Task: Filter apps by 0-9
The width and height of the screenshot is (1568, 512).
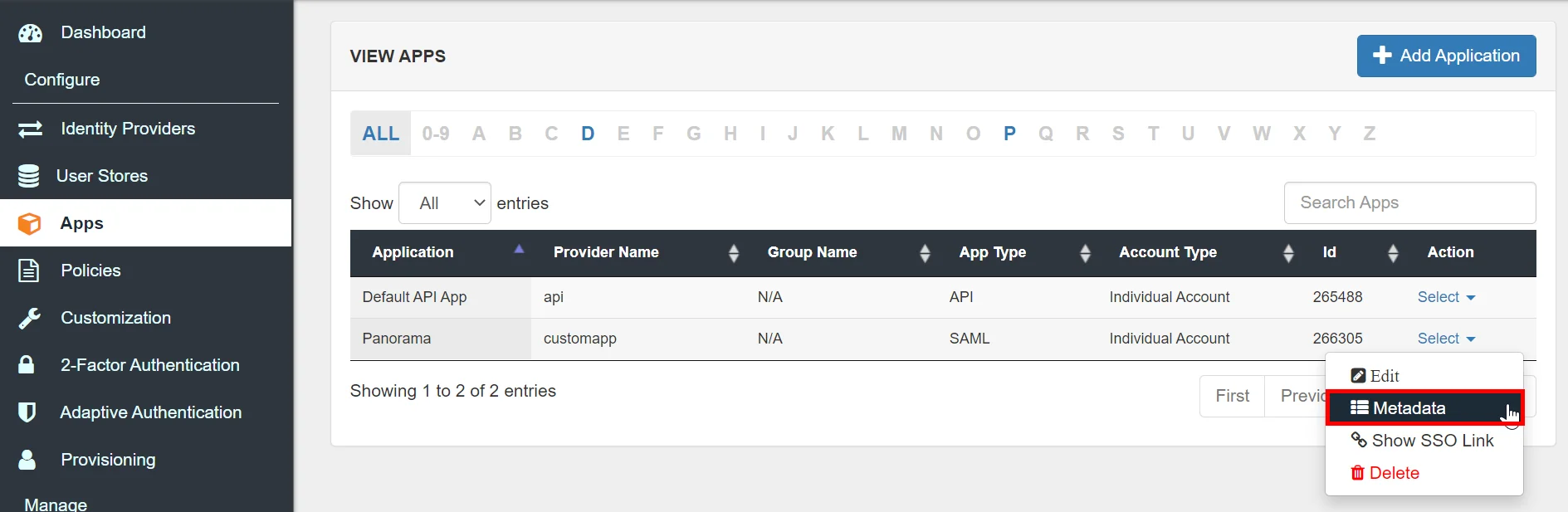Action: click(436, 134)
